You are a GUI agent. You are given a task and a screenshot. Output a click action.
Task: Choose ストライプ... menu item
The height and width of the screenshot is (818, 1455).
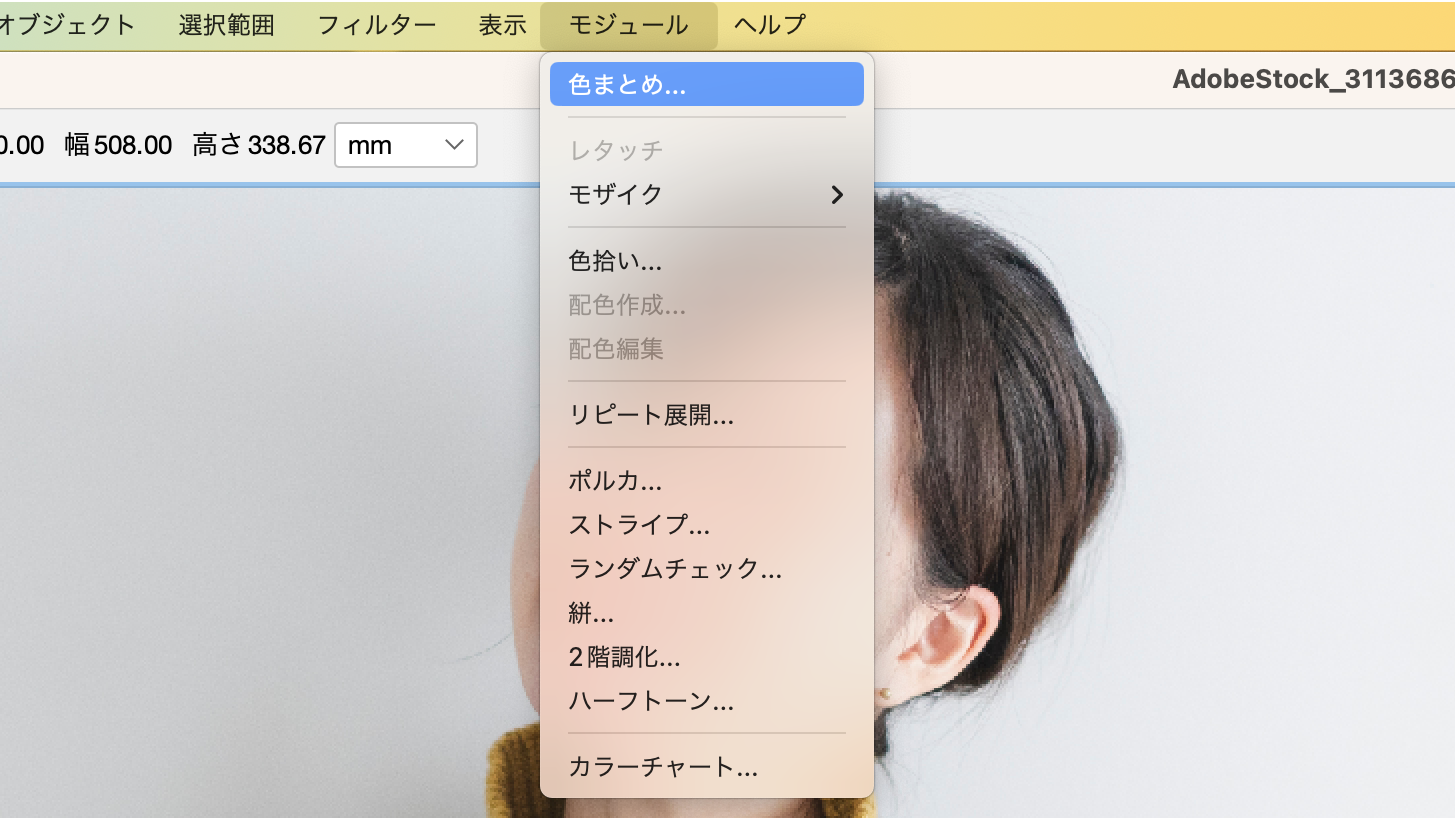[x=639, y=525]
